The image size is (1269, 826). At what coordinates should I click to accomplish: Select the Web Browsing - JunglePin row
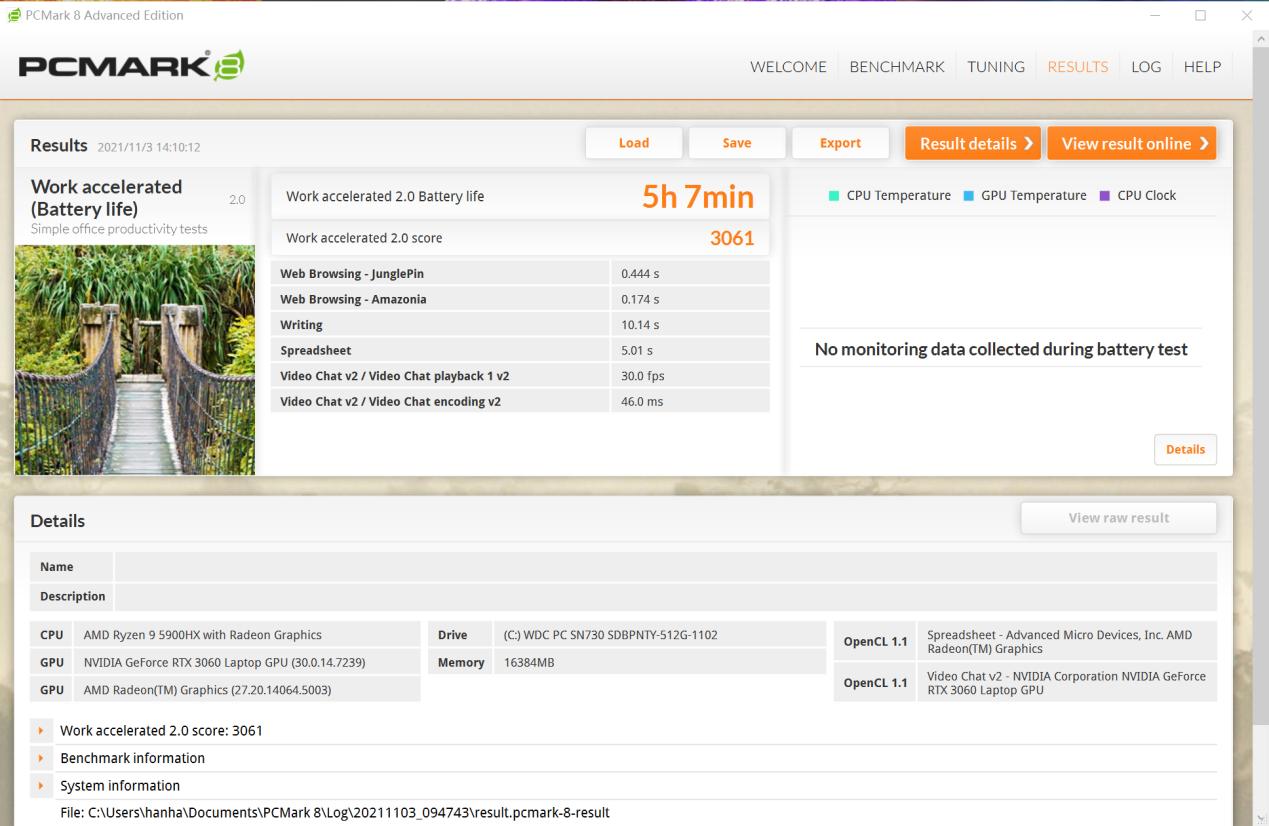[x=520, y=274]
